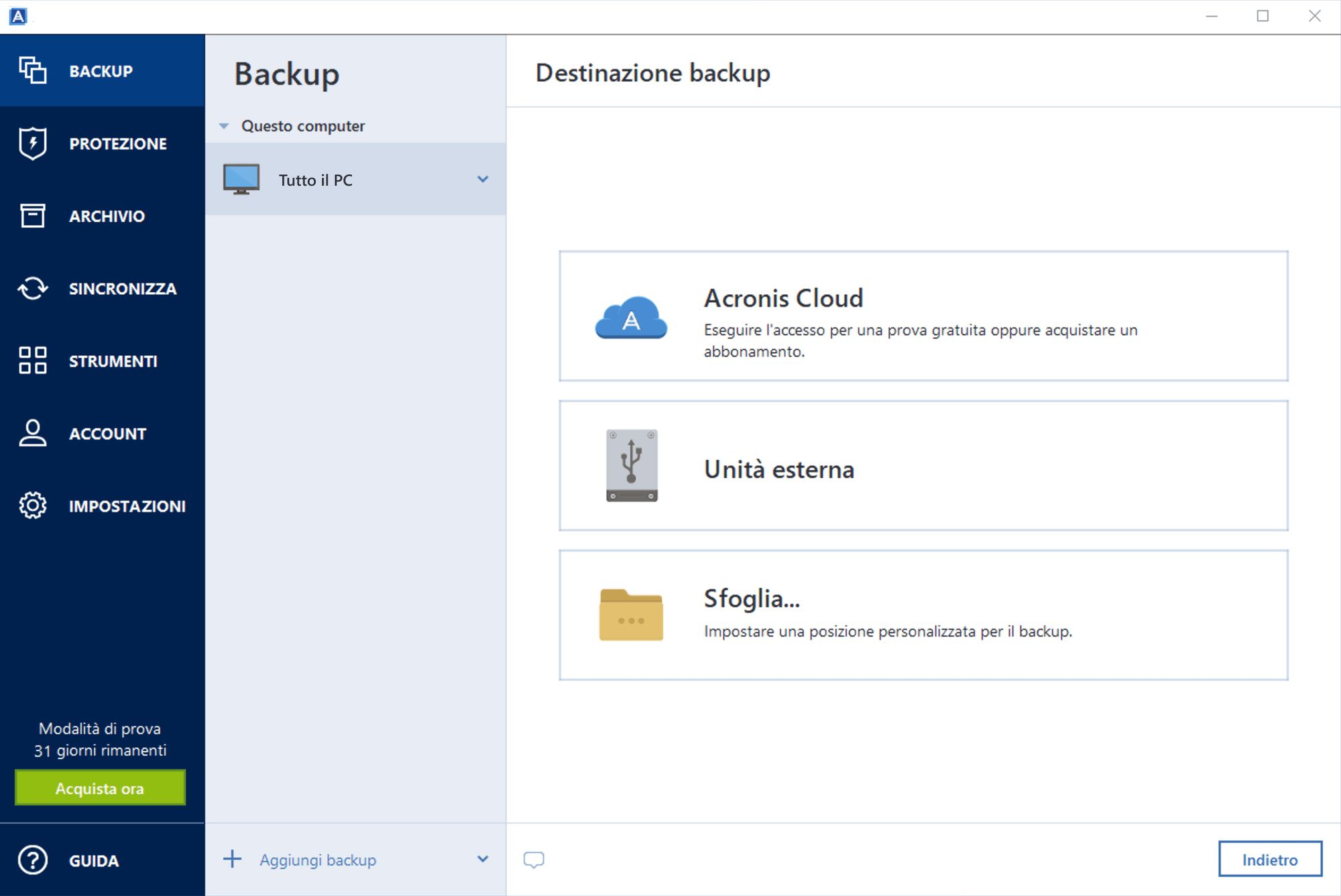Click the Sfoglia folder icon
Screen dimensions: 1341x896
(x=631, y=615)
